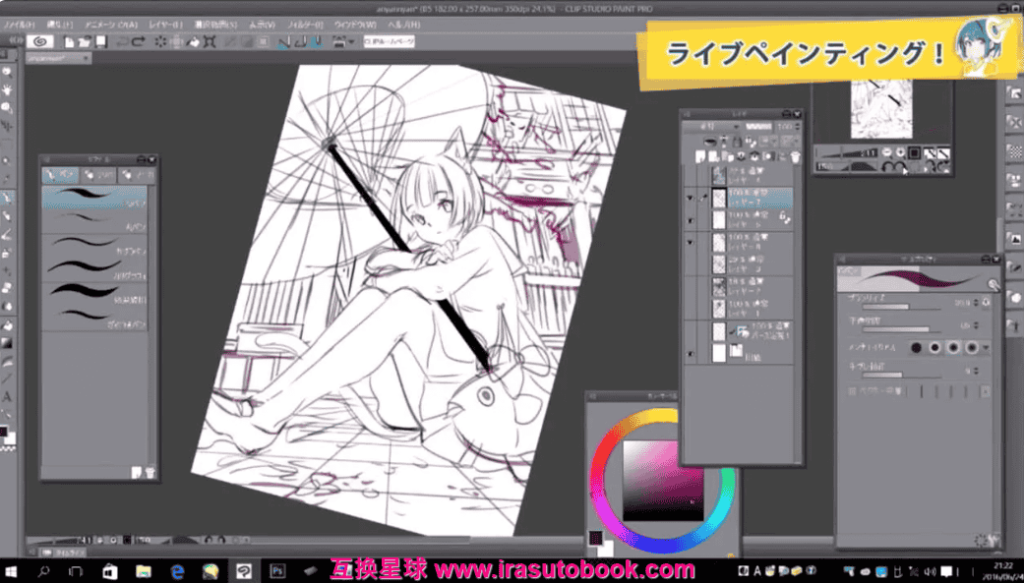Click the redo arrow in the top toolbar

pos(140,42)
